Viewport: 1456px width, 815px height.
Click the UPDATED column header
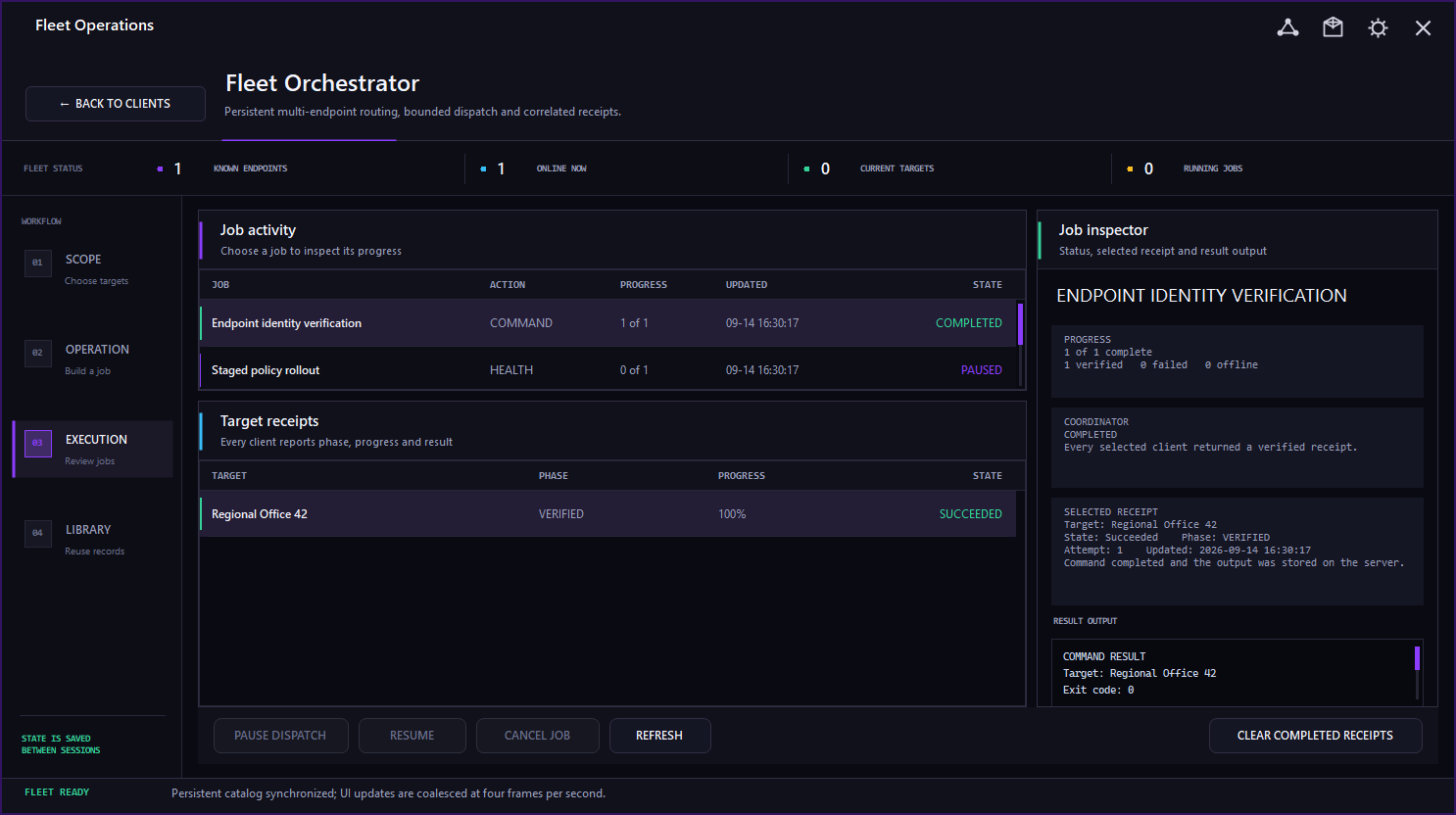tap(747, 285)
